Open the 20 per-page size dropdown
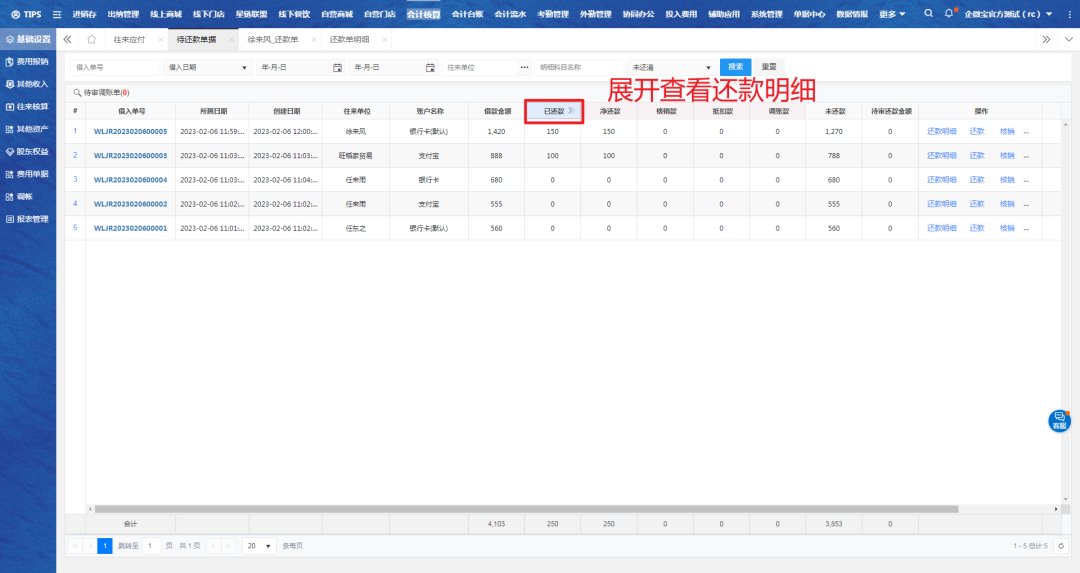 pyautogui.click(x=259, y=546)
